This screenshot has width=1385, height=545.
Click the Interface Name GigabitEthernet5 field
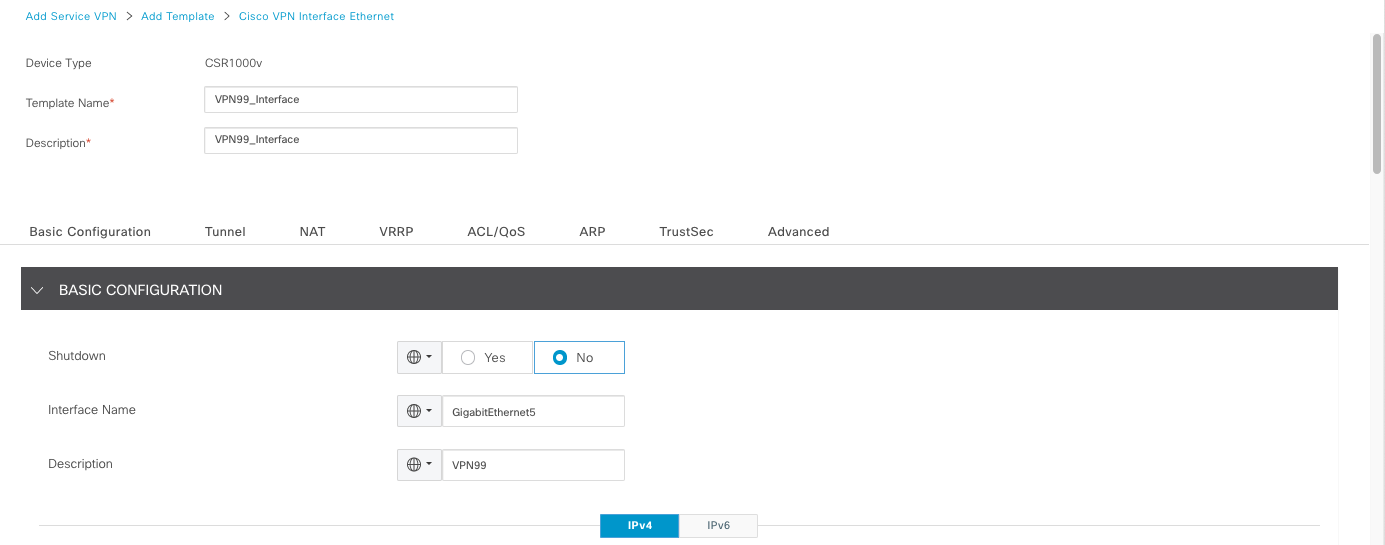[x=533, y=411]
